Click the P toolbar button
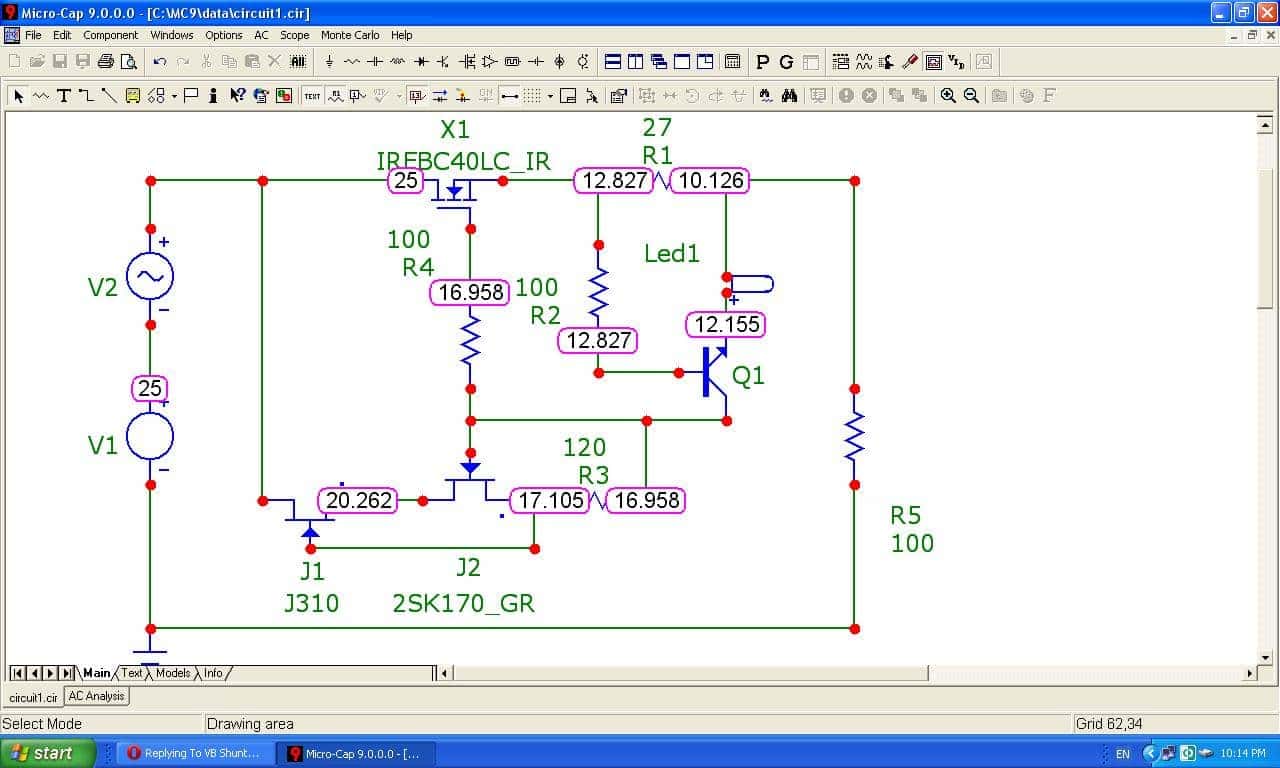Image resolution: width=1280 pixels, height=768 pixels. 763,62
